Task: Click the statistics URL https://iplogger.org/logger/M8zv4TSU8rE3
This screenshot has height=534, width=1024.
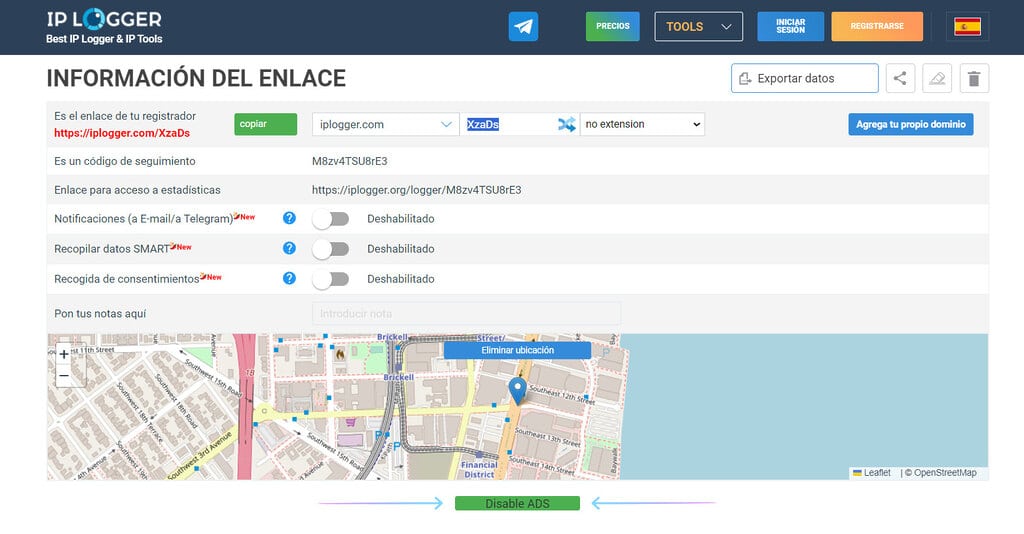Action: click(417, 190)
